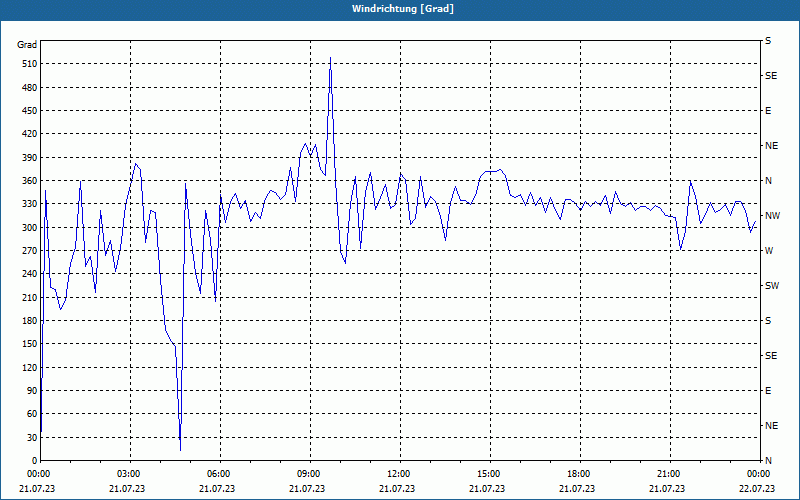This screenshot has height=500, width=800.
Task: Click the blue line's lowest dip
Action: pos(181,450)
